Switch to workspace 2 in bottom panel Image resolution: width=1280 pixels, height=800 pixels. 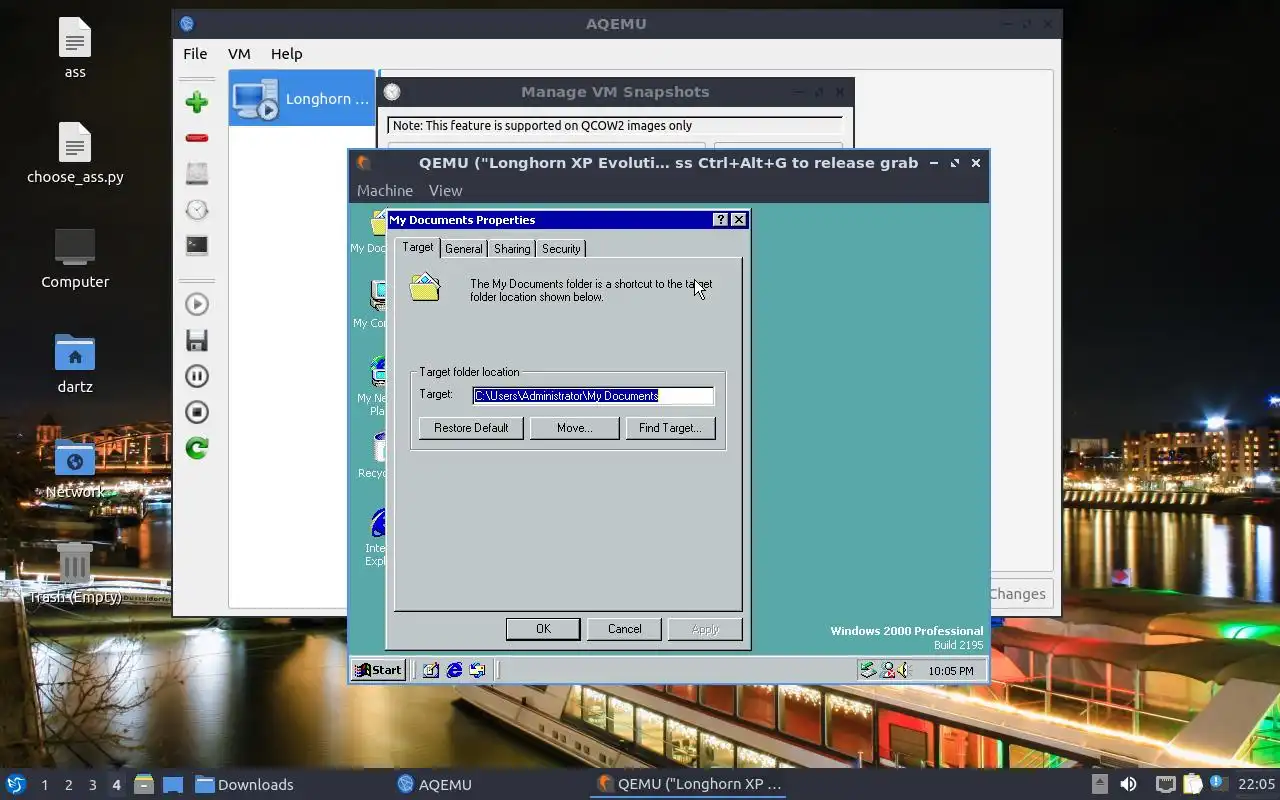coord(69,785)
